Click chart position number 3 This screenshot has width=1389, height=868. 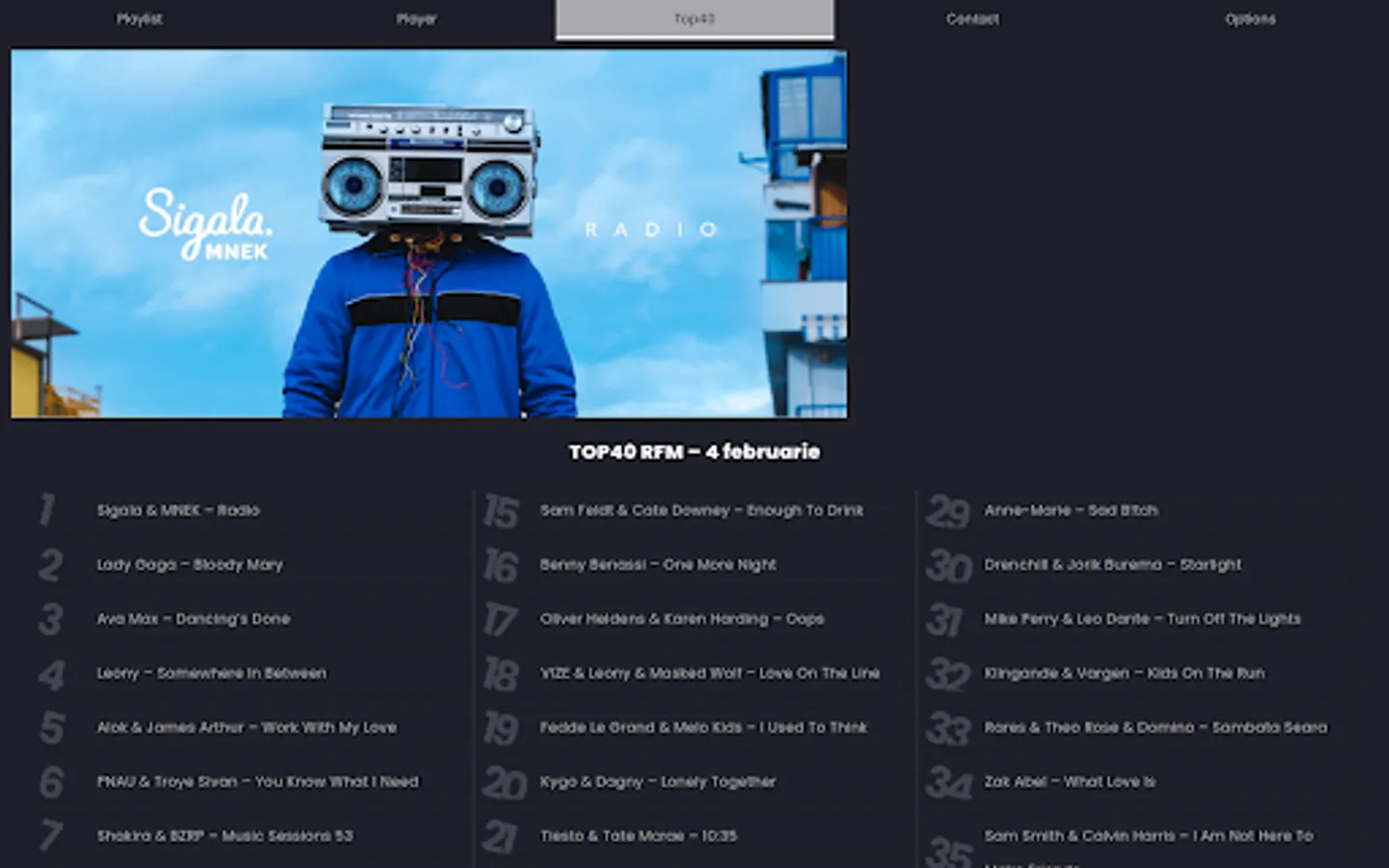[x=50, y=619]
